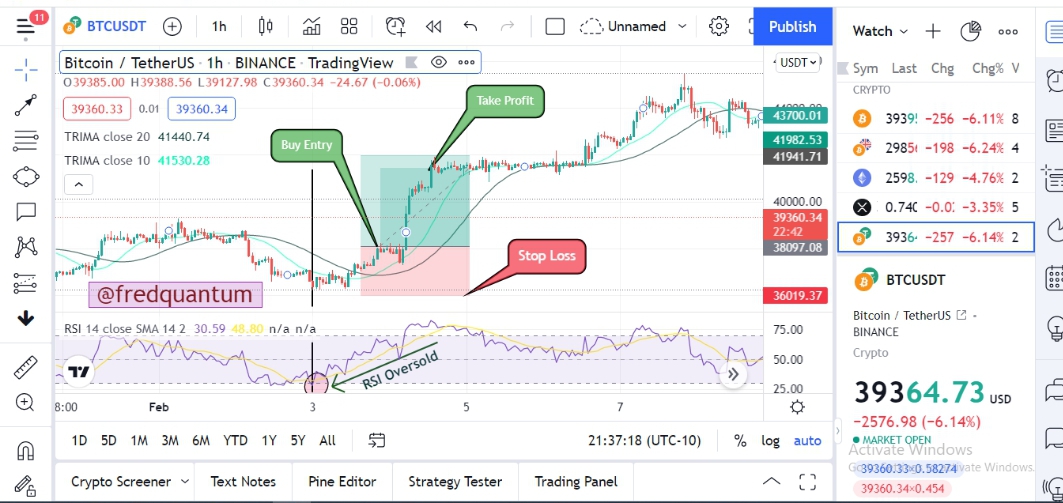The width and height of the screenshot is (1063, 503).
Task: Select the 1D date range
Action: click(x=79, y=441)
